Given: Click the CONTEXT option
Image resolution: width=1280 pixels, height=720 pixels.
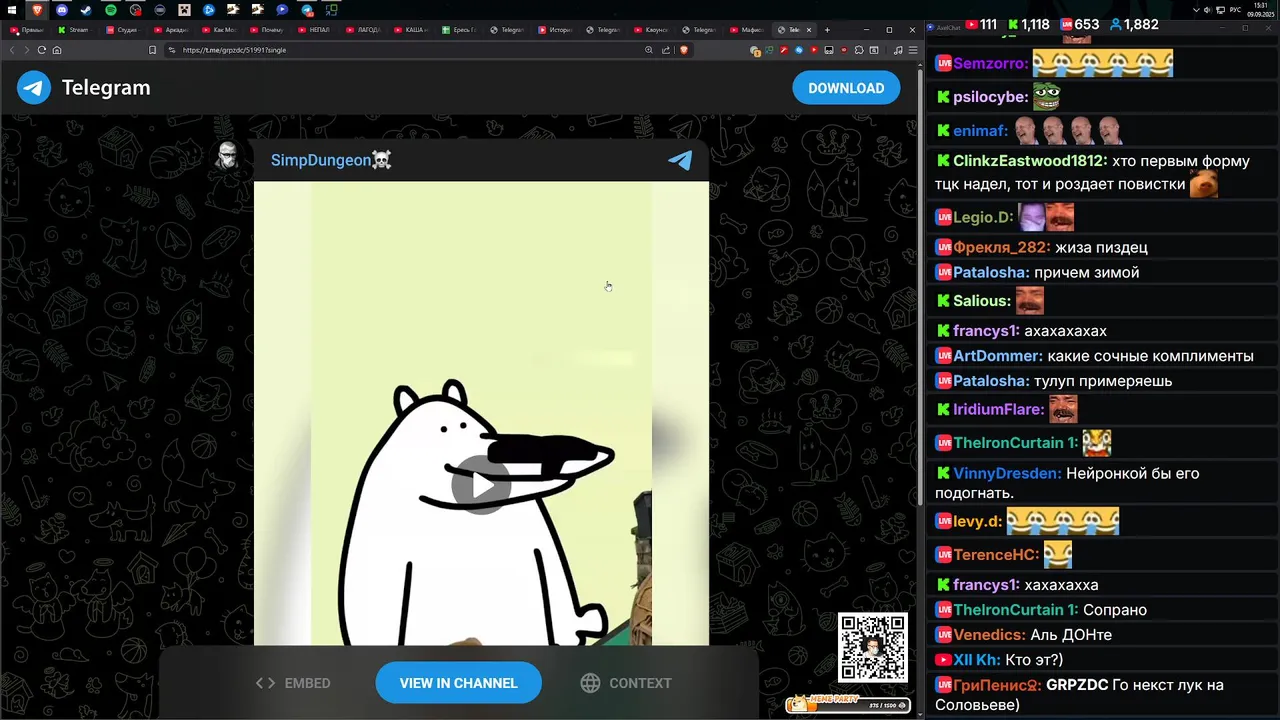Looking at the screenshot, I should (626, 683).
